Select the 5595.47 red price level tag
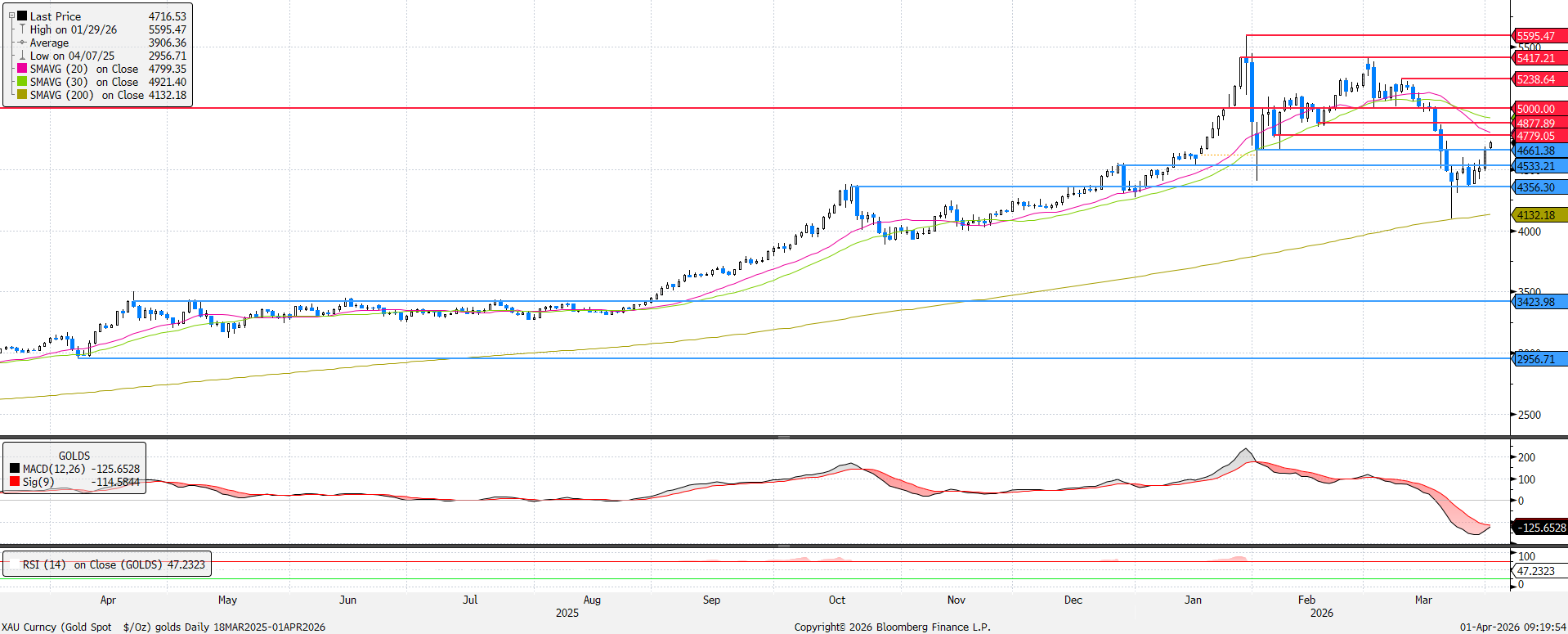This screenshot has height=634, width=1568. coord(1539,36)
